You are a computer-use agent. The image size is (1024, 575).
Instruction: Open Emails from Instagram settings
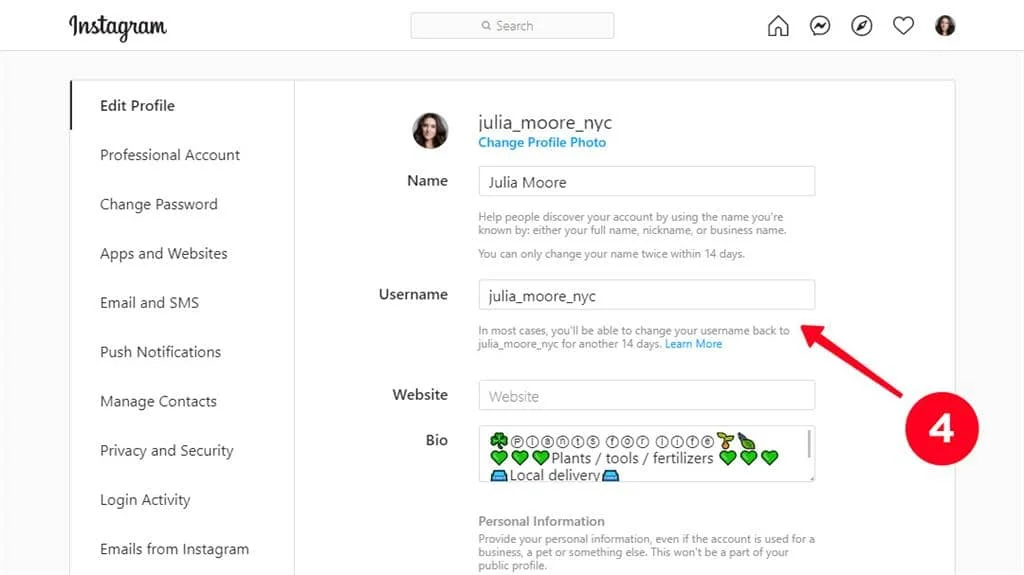coord(174,549)
